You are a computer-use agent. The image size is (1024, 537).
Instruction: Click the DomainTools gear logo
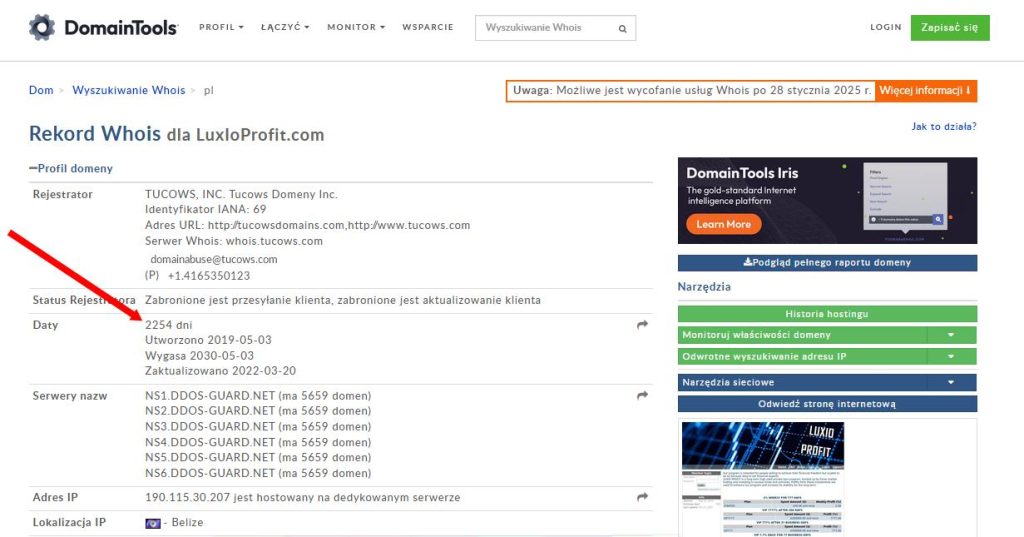click(x=42, y=27)
